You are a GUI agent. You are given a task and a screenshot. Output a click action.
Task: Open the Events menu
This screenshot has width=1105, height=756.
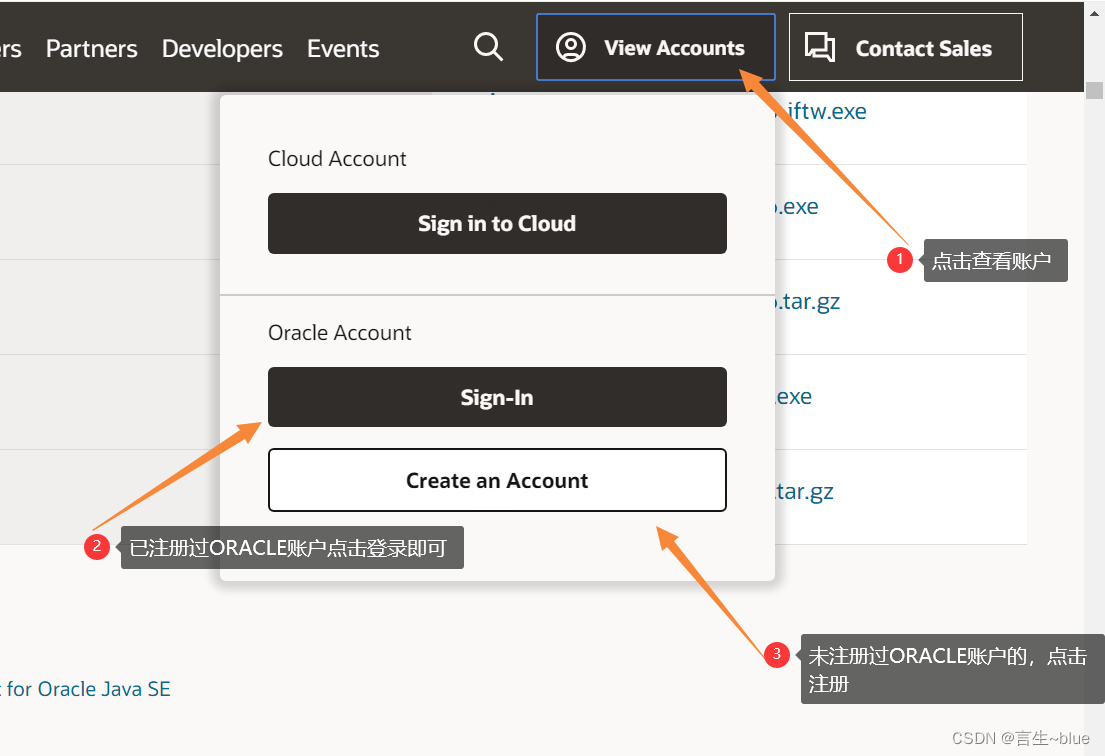pyautogui.click(x=343, y=49)
